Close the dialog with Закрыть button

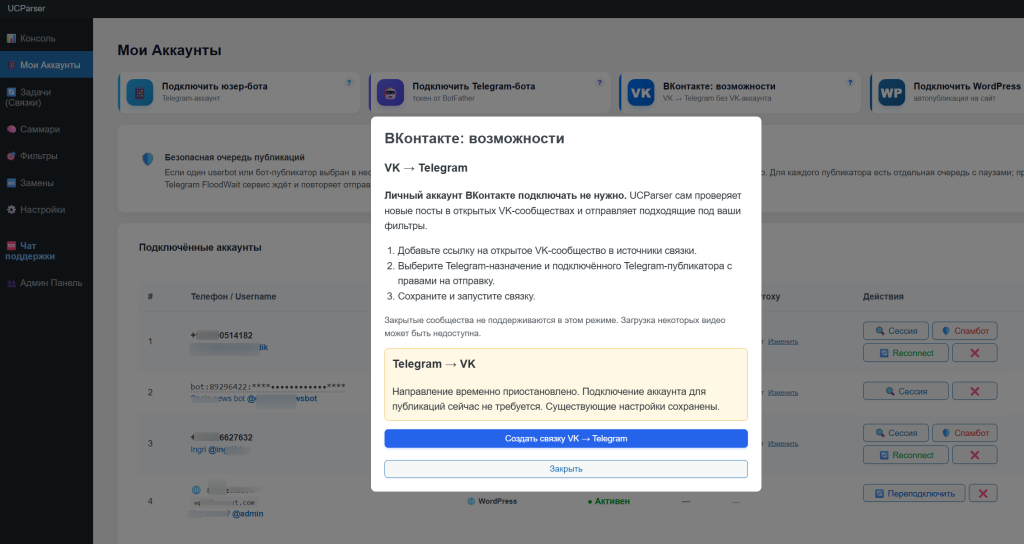pos(566,469)
